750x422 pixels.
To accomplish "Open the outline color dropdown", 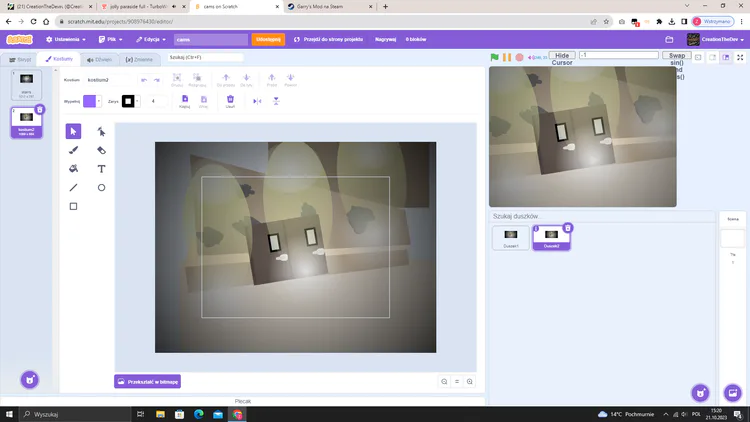I will tap(137, 101).
